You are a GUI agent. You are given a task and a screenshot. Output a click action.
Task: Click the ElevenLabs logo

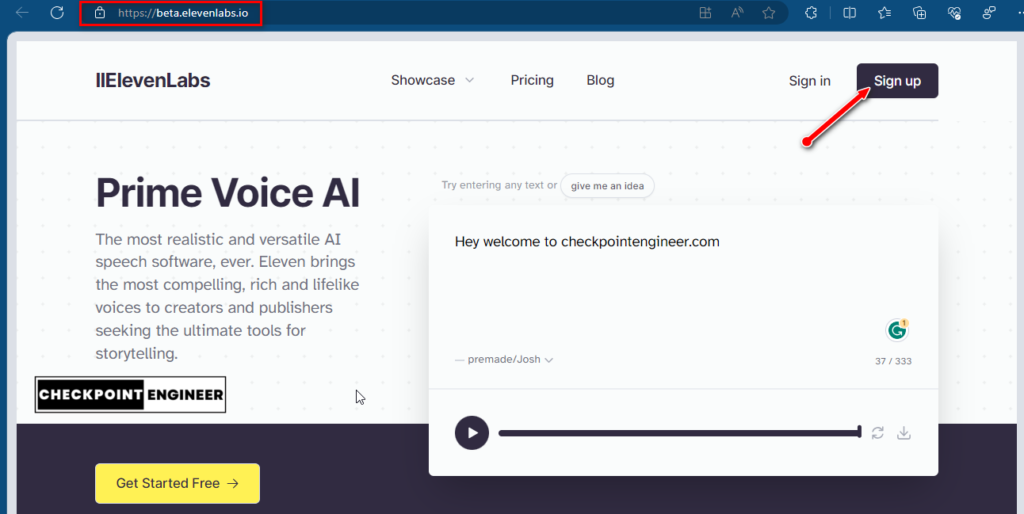pos(153,80)
